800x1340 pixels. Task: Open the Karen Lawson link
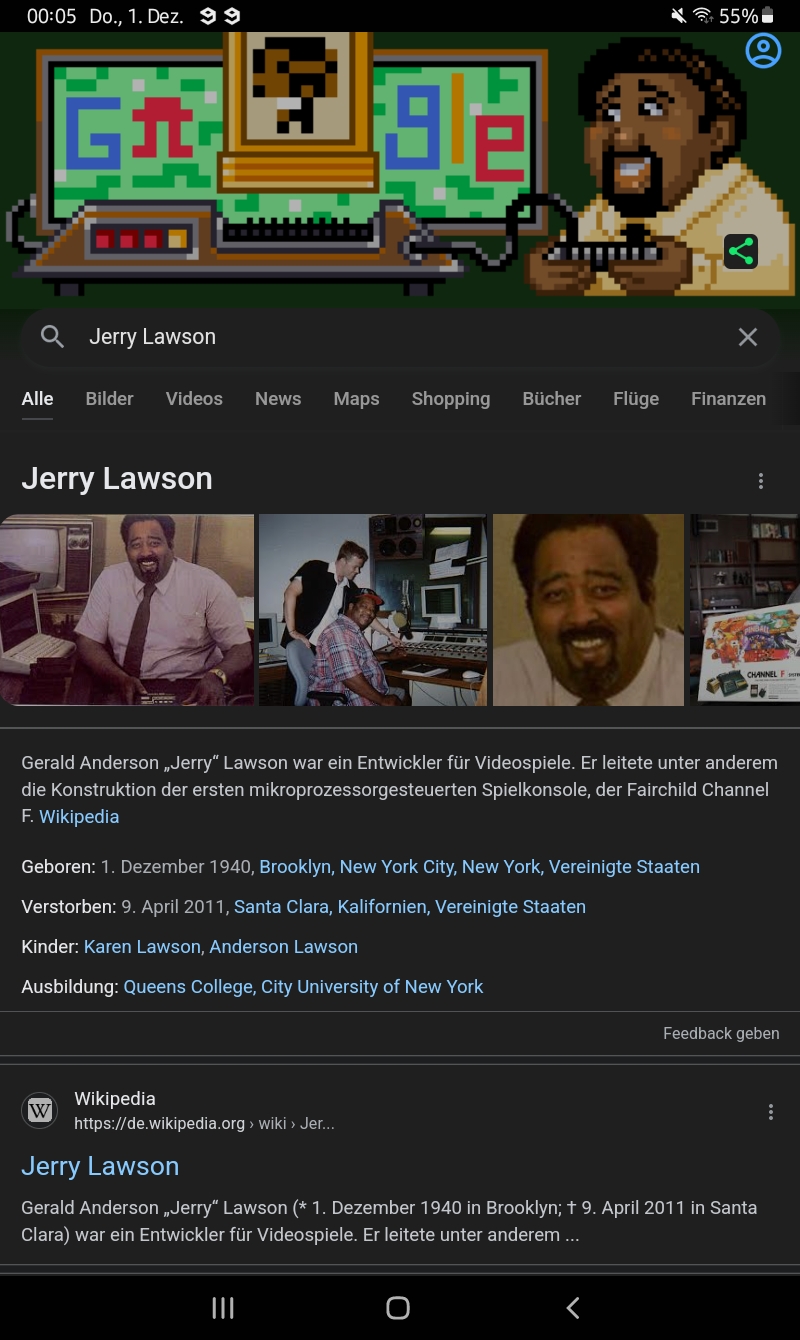point(143,947)
